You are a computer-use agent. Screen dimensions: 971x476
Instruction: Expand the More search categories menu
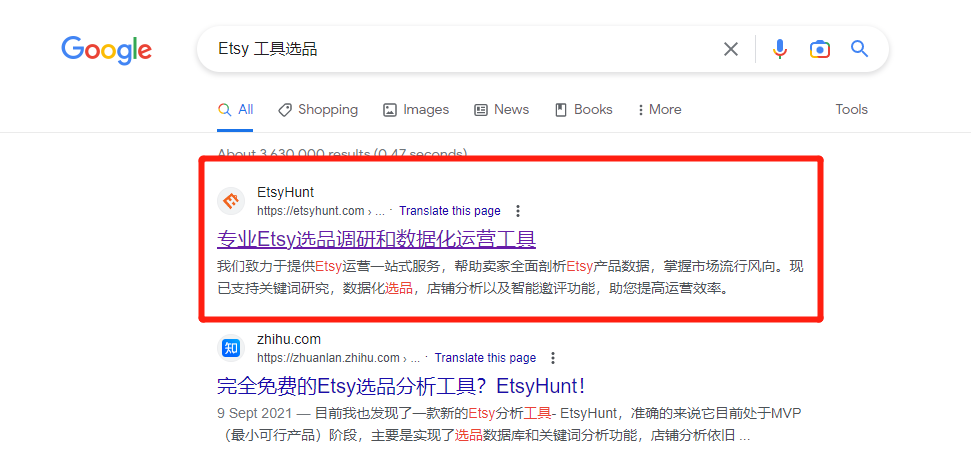660,110
